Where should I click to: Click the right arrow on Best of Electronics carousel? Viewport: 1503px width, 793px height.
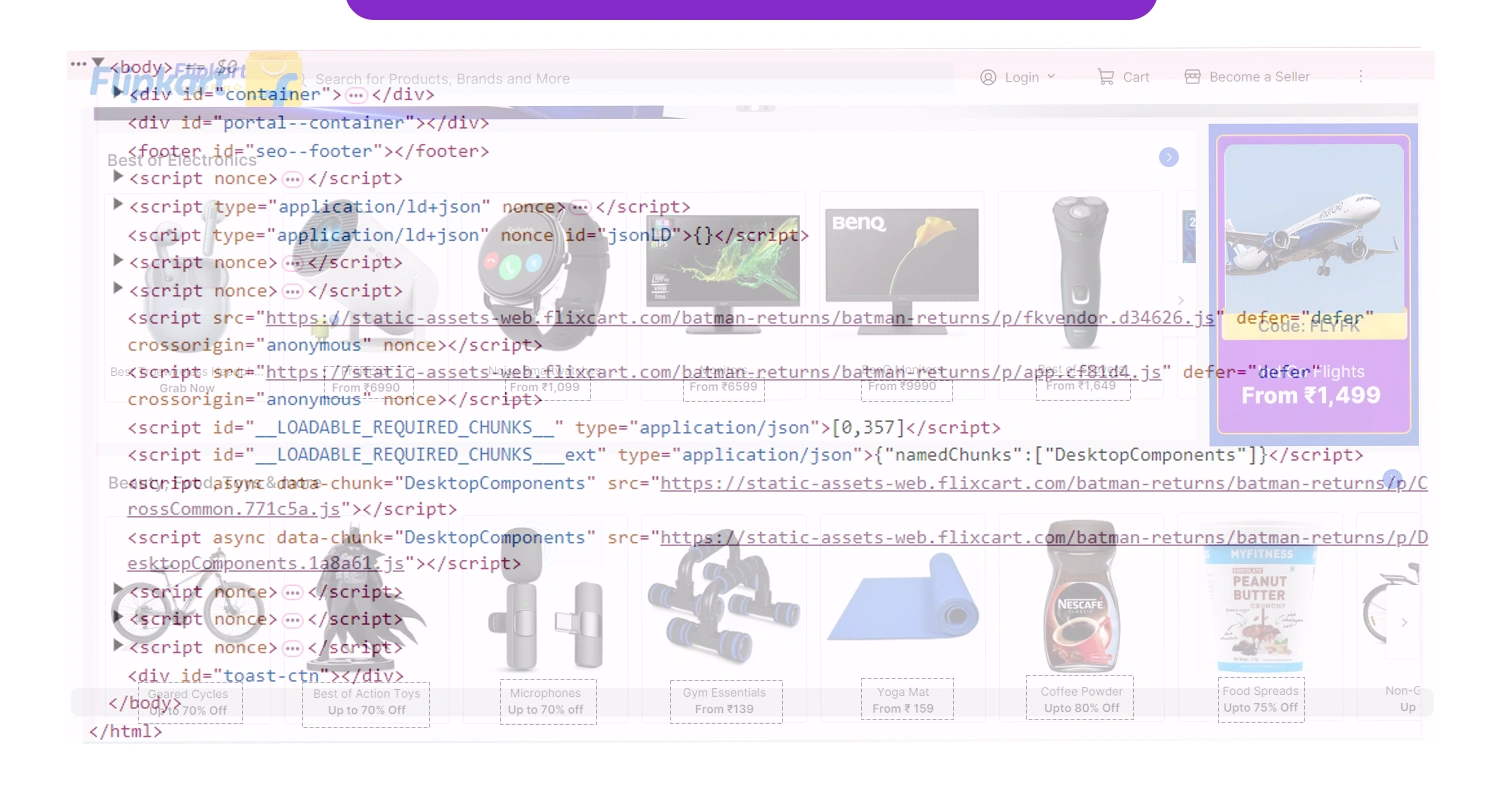(x=1169, y=157)
